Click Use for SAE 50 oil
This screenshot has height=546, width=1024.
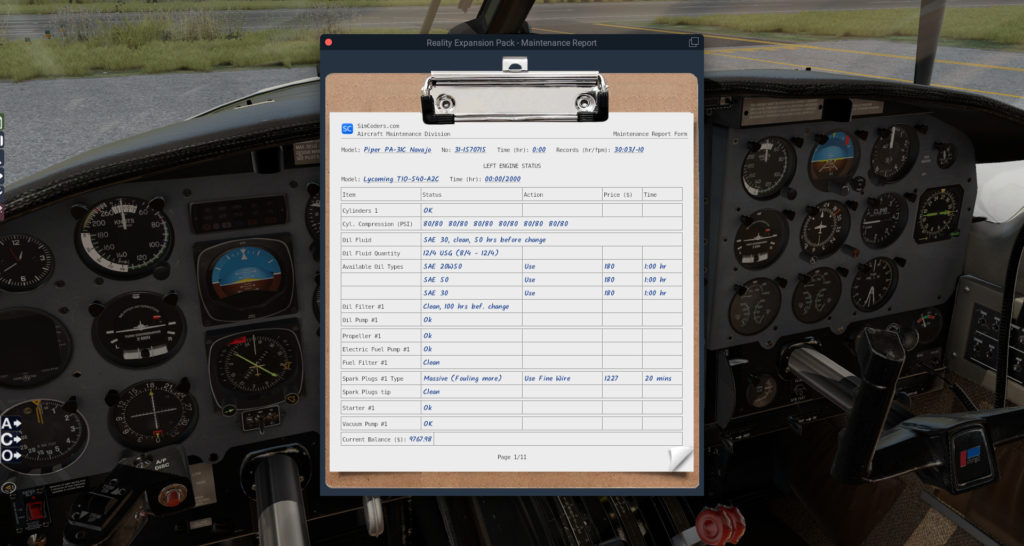coord(530,280)
